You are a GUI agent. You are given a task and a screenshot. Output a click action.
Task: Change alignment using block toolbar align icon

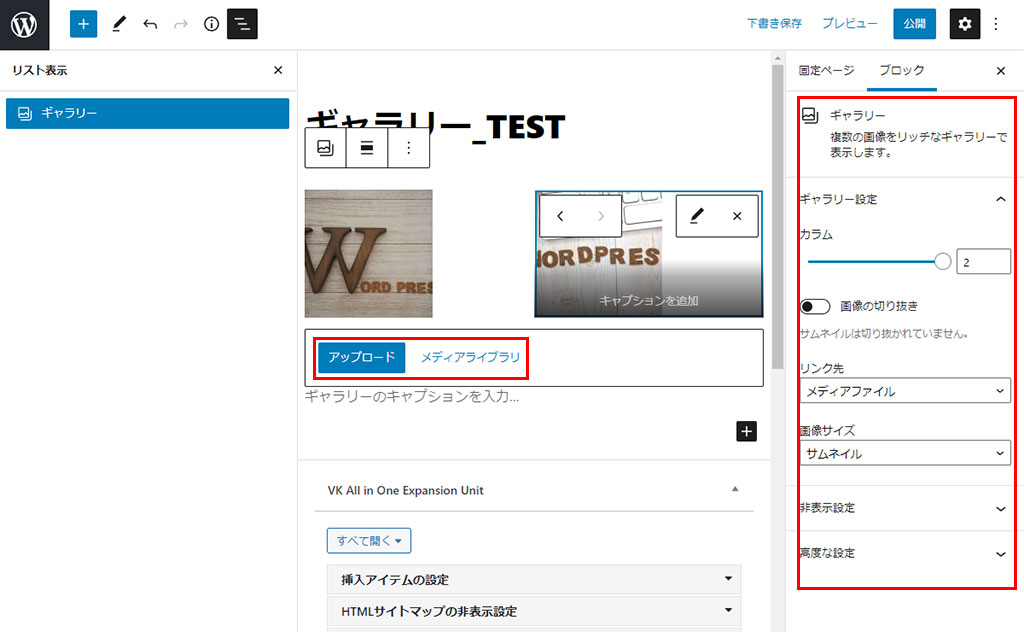click(367, 148)
